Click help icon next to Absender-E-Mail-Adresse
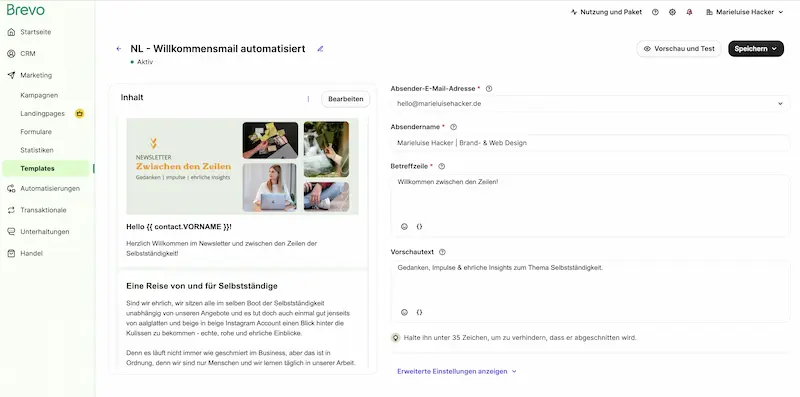This screenshot has height=397, width=800. [x=489, y=89]
